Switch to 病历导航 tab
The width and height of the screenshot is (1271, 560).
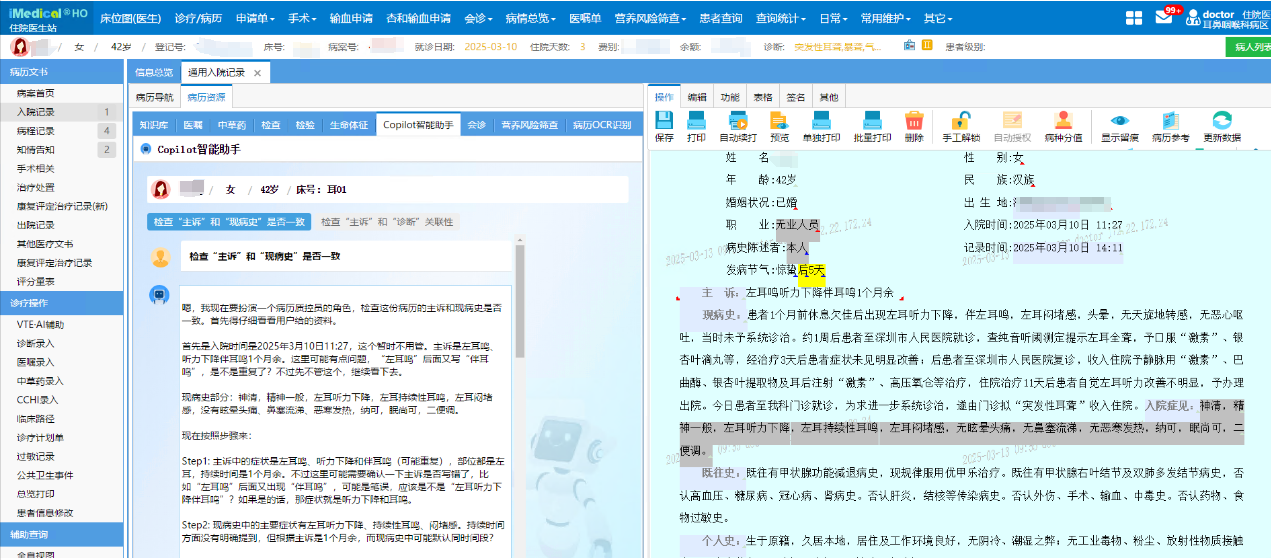[x=155, y=98]
